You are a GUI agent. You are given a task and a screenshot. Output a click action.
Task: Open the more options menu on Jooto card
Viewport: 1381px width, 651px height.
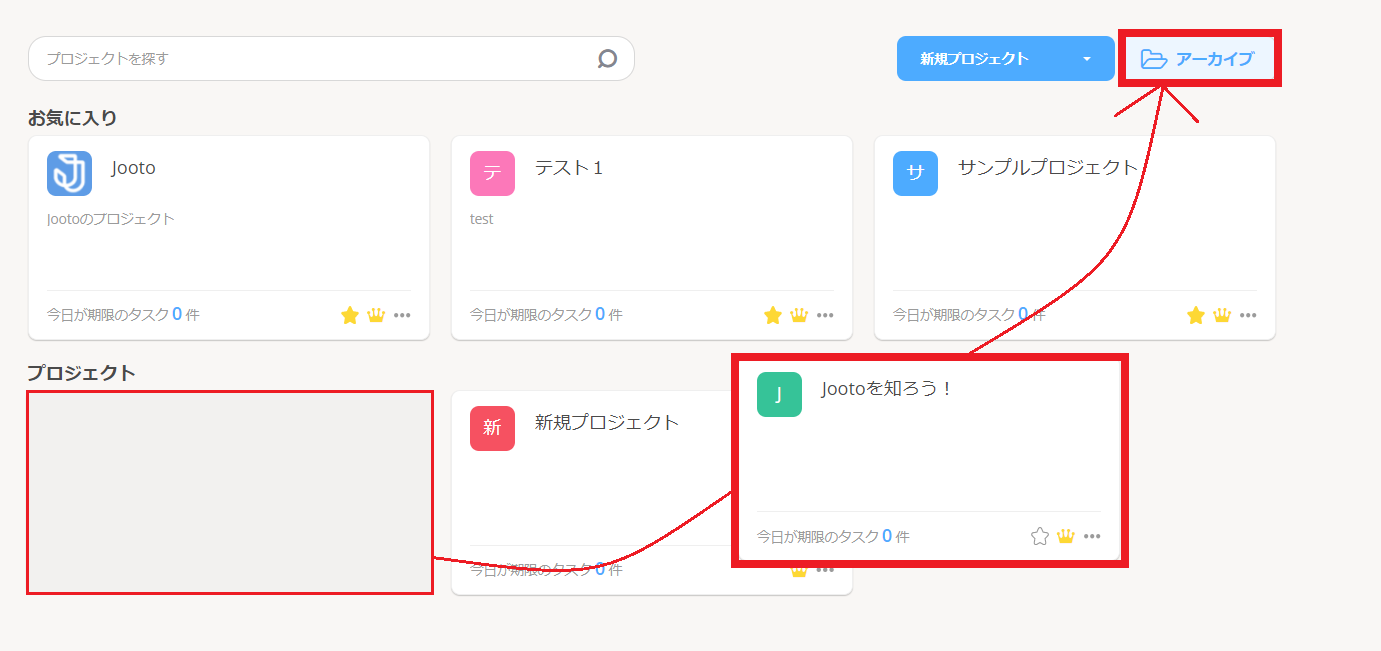click(x=402, y=315)
